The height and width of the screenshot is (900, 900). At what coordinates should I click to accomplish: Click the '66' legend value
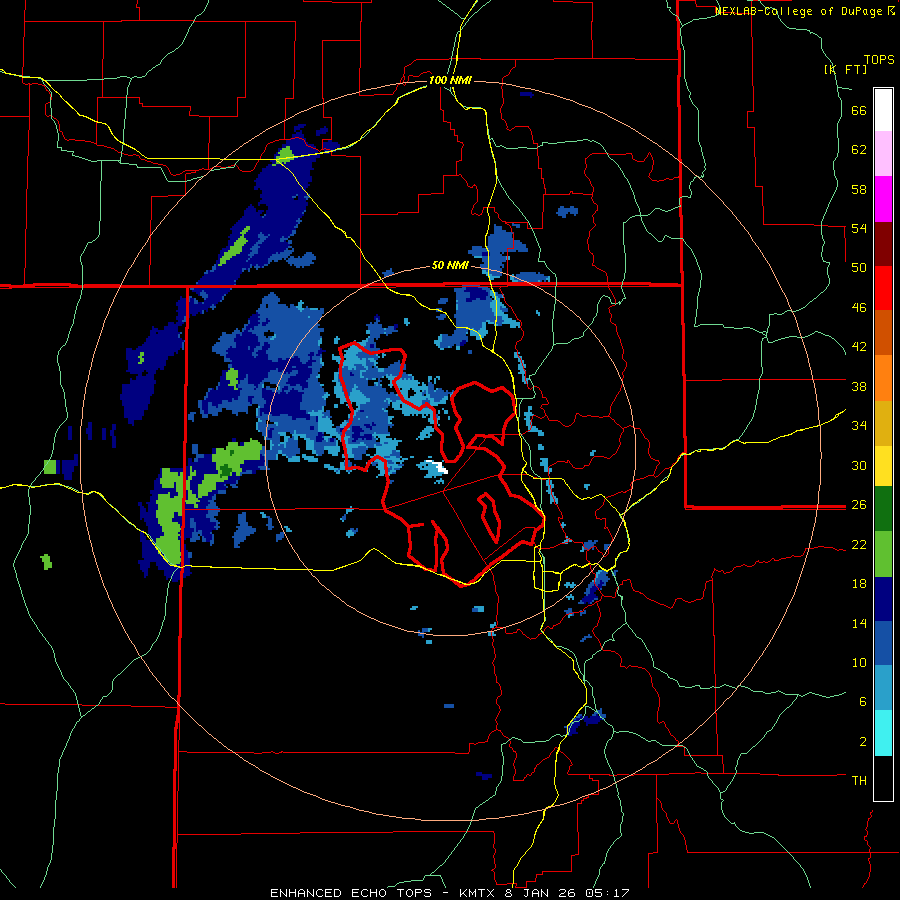click(859, 110)
